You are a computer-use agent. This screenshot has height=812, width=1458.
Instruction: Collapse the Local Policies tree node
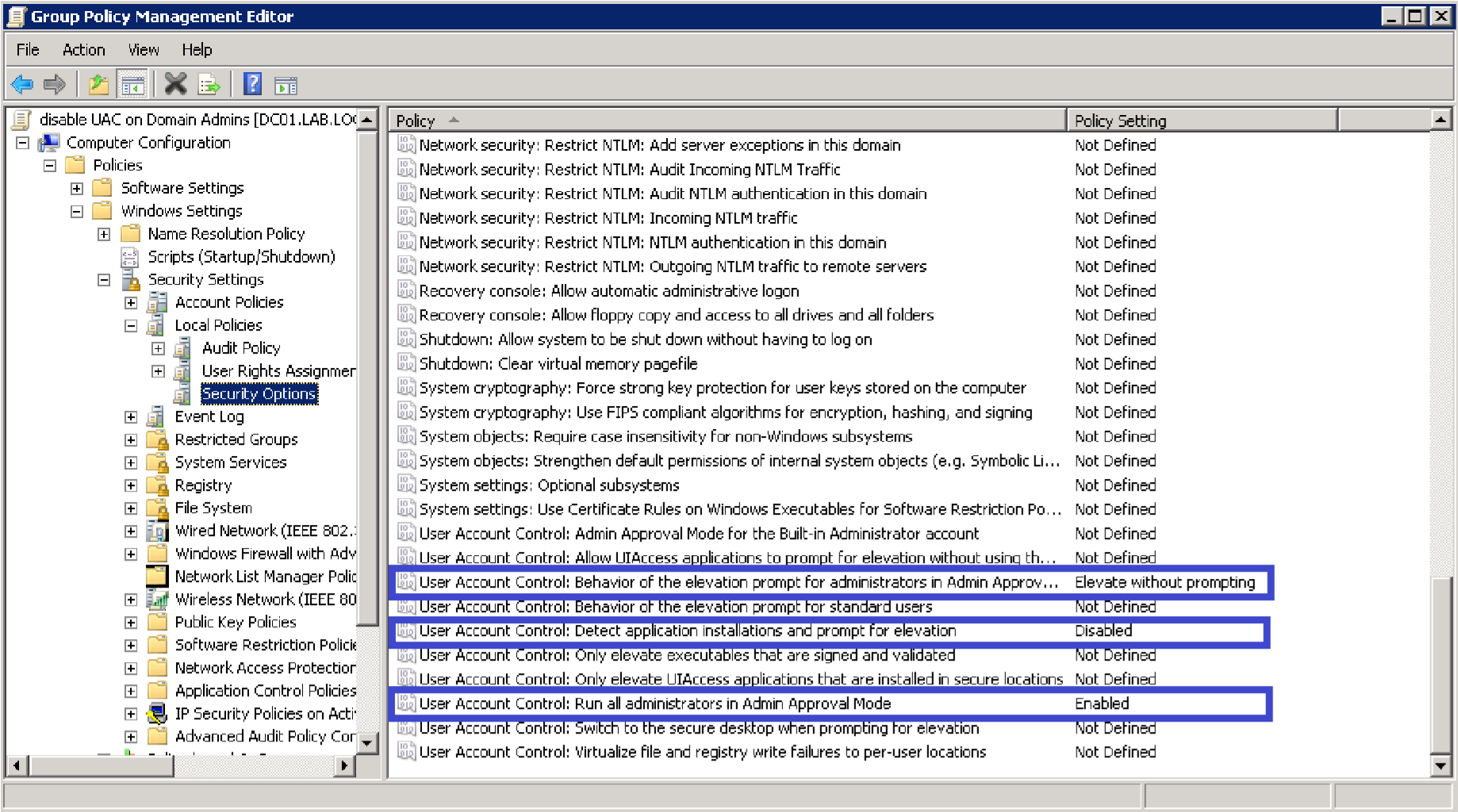(x=131, y=326)
